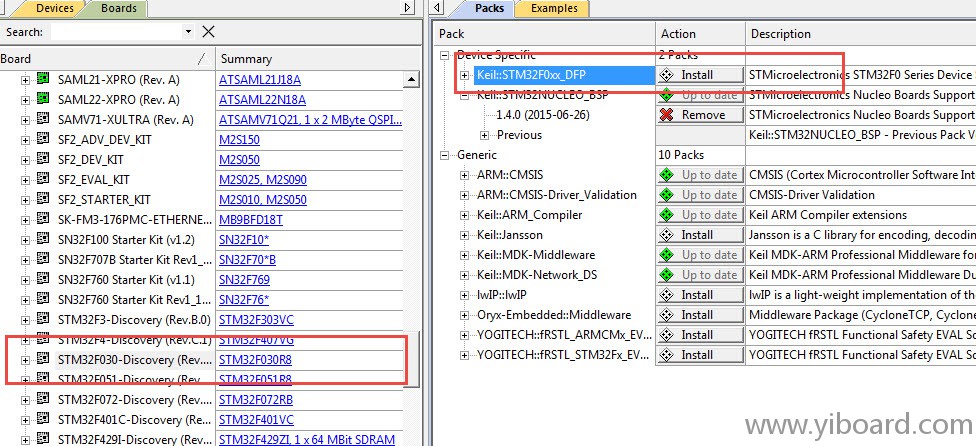The image size is (976, 446).
Task: Open the STM32F072RB device link
Action: 256,400
